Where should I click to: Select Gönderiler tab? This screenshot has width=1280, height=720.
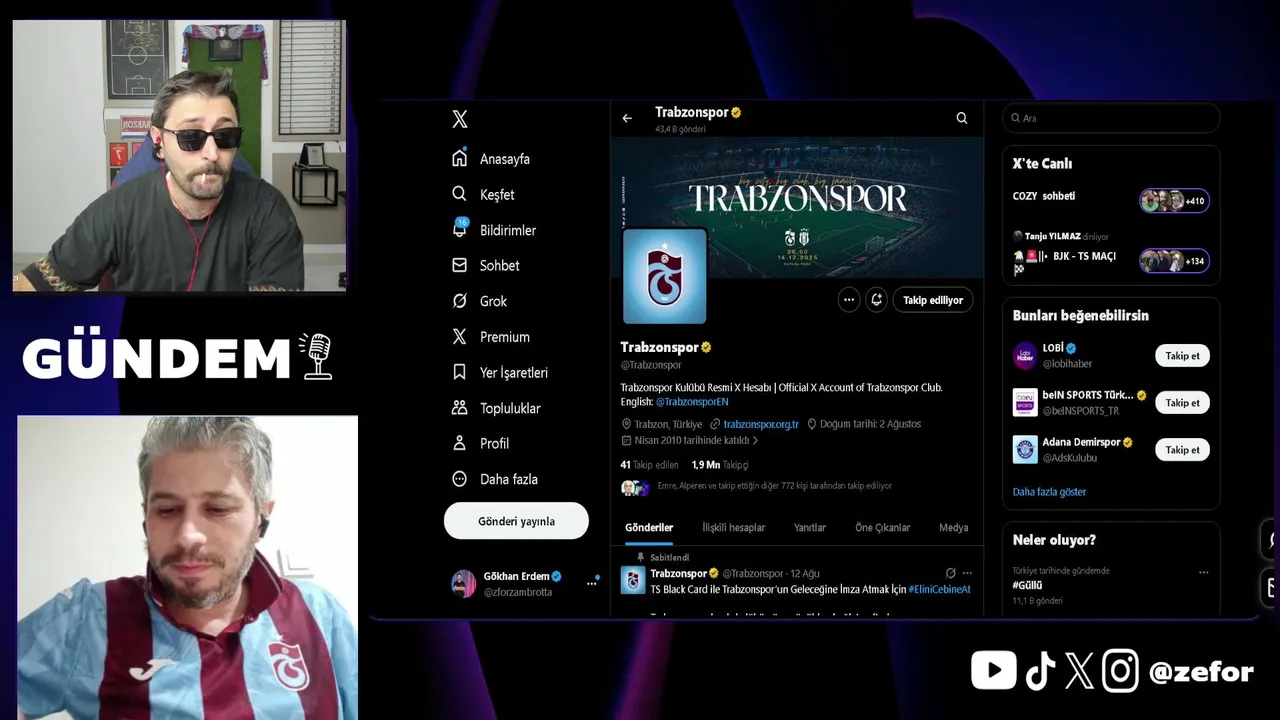tap(649, 528)
